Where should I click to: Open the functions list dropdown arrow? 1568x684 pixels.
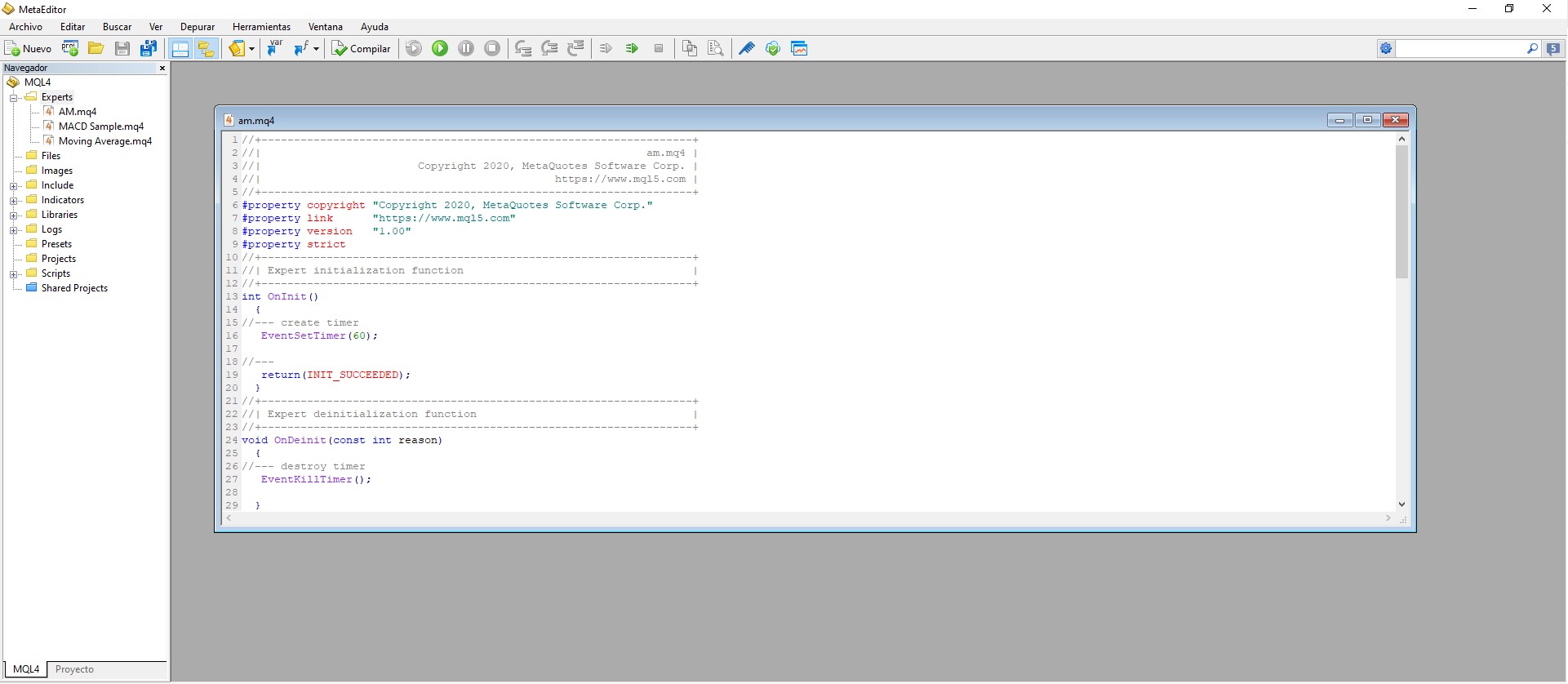(x=316, y=48)
